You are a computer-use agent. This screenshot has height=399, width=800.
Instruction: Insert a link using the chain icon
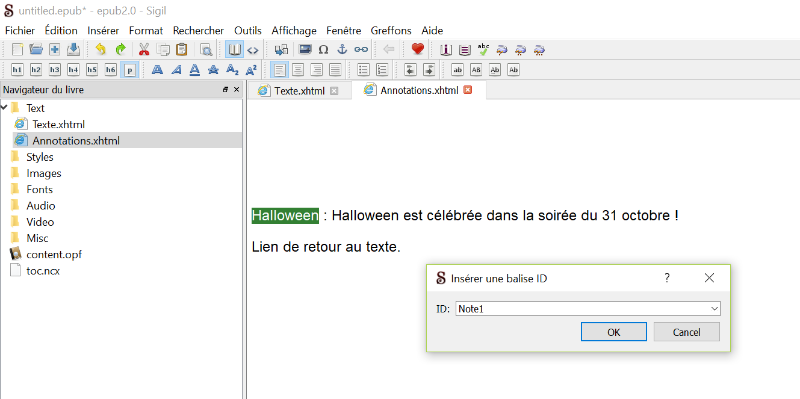click(361, 49)
